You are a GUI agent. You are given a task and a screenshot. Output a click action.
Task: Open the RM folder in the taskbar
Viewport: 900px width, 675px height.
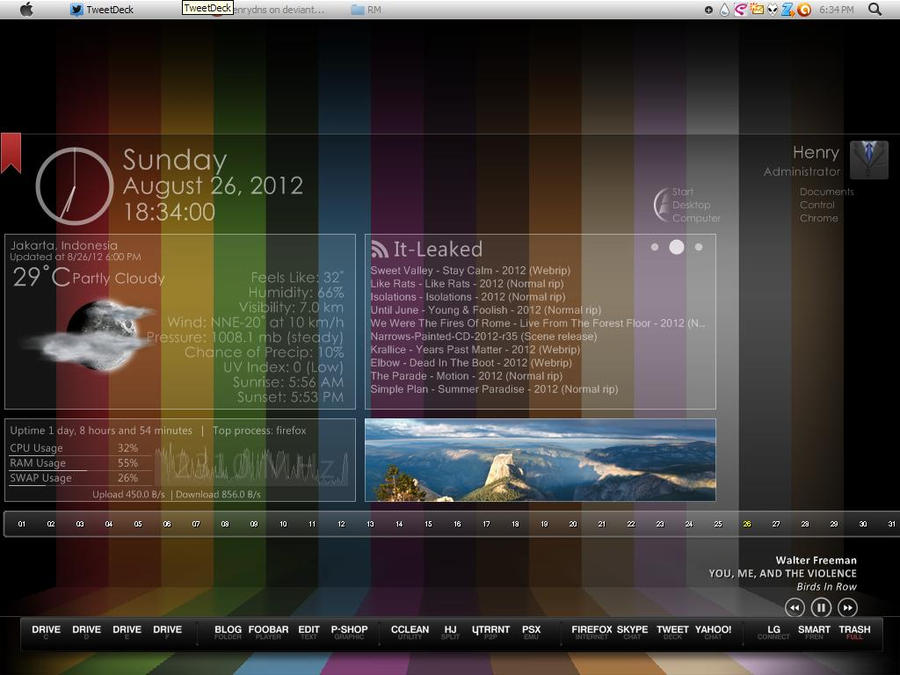pyautogui.click(x=366, y=10)
